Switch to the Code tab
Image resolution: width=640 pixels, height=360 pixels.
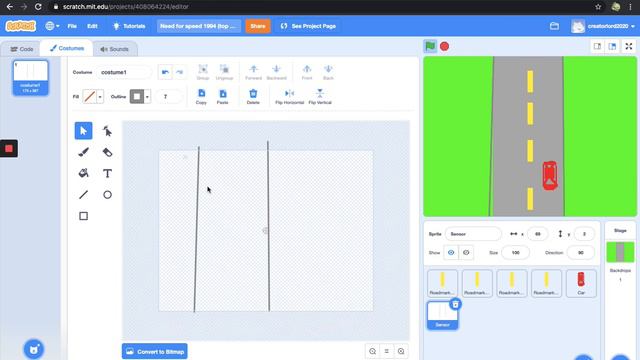point(22,49)
